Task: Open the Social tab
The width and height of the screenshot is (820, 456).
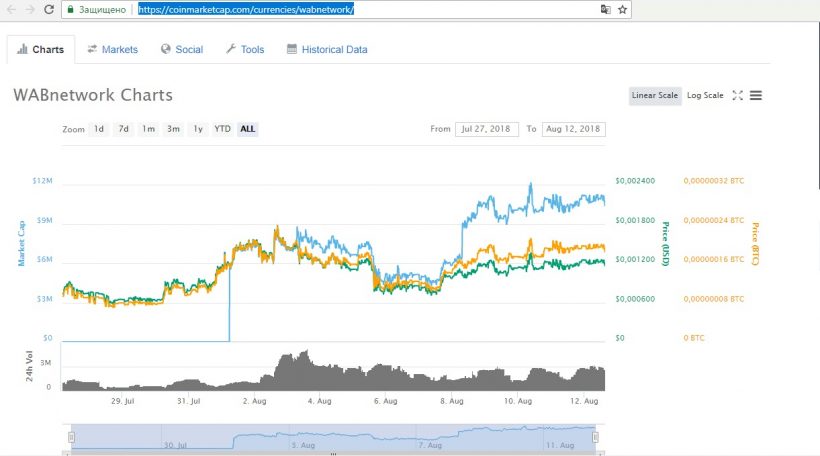Action: [x=181, y=49]
